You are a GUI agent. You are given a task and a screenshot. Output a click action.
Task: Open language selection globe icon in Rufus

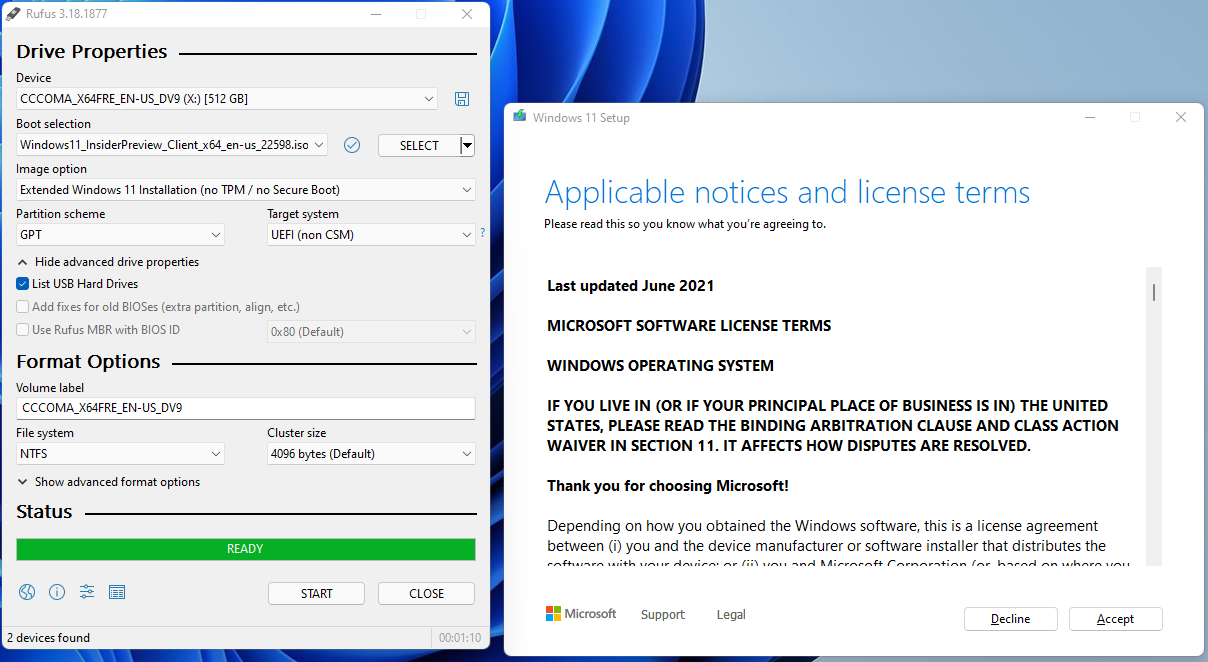27,592
